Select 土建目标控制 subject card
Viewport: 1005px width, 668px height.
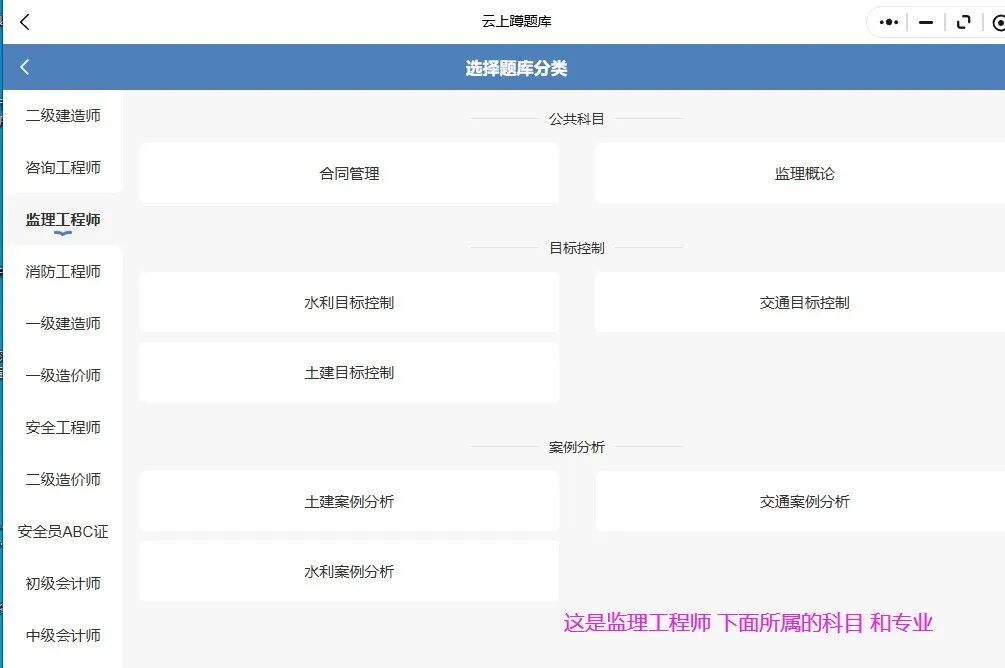[349, 373]
